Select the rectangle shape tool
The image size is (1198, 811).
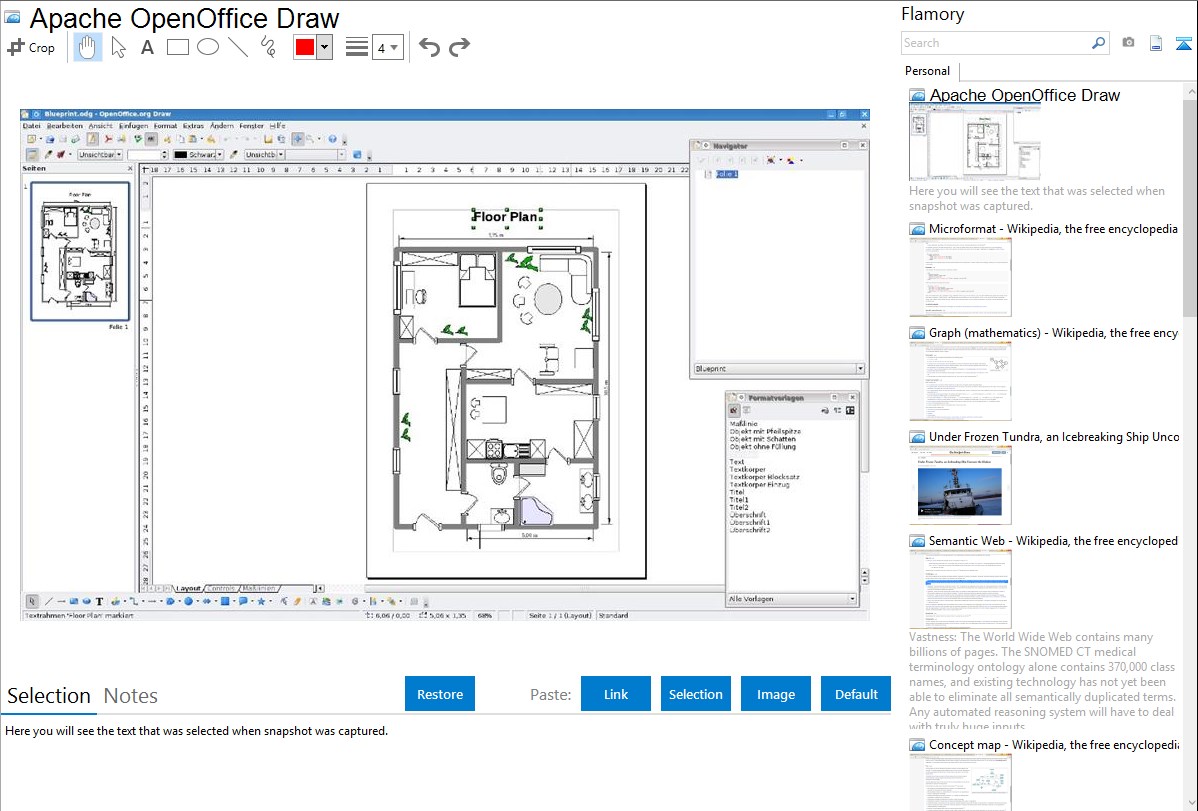(177, 47)
